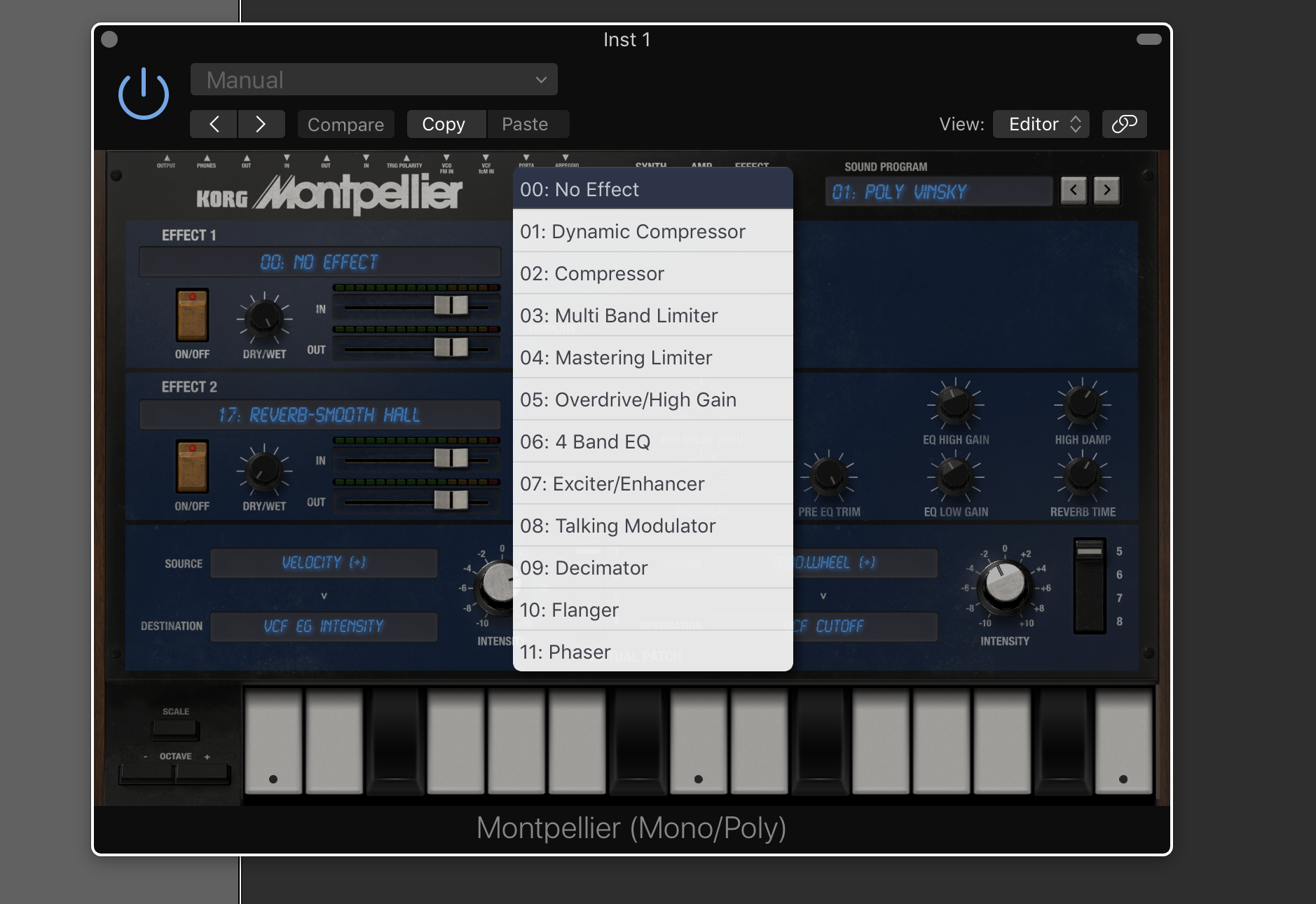This screenshot has height=904, width=1316.
Task: Pick 10: Flanger effect
Action: pyautogui.click(x=653, y=610)
